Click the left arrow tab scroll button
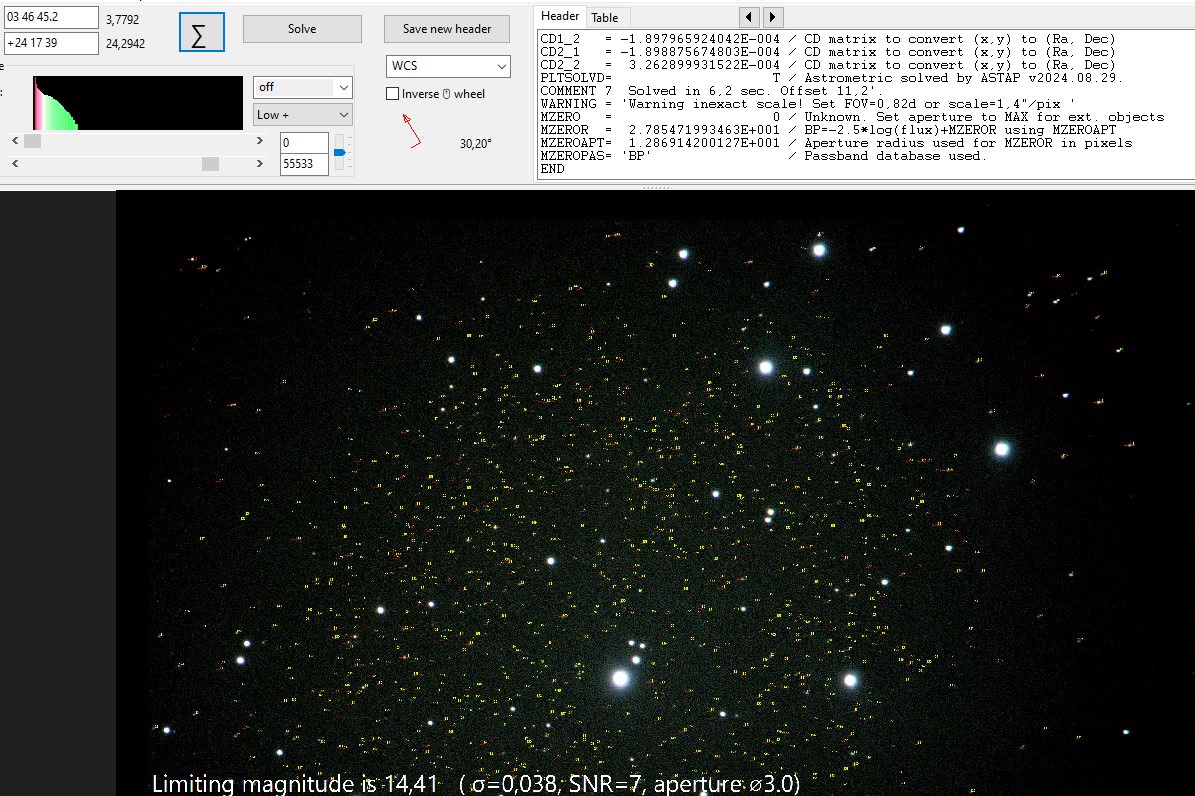 pos(749,17)
